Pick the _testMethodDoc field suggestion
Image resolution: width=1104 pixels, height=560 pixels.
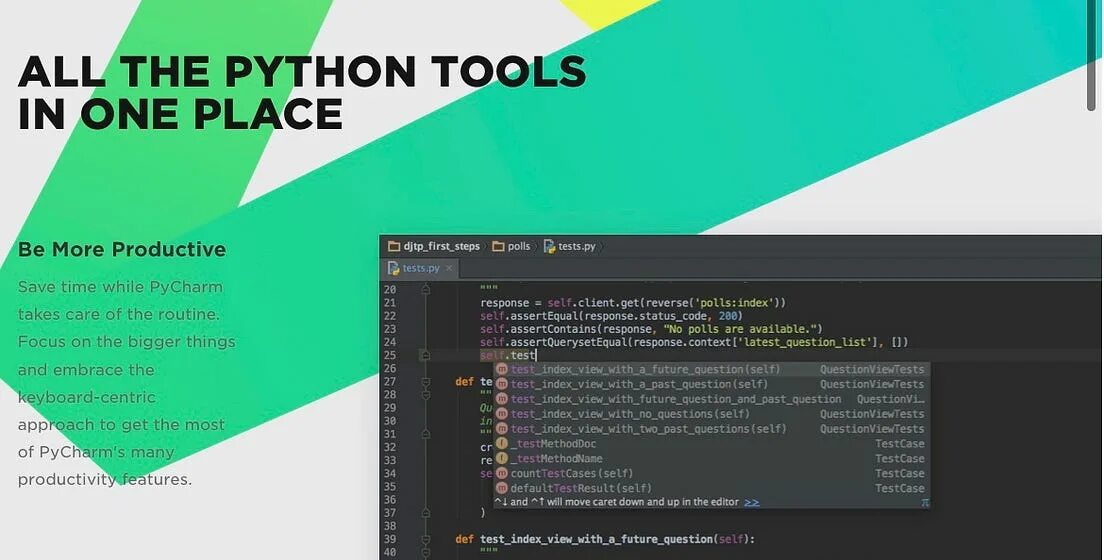coord(710,444)
